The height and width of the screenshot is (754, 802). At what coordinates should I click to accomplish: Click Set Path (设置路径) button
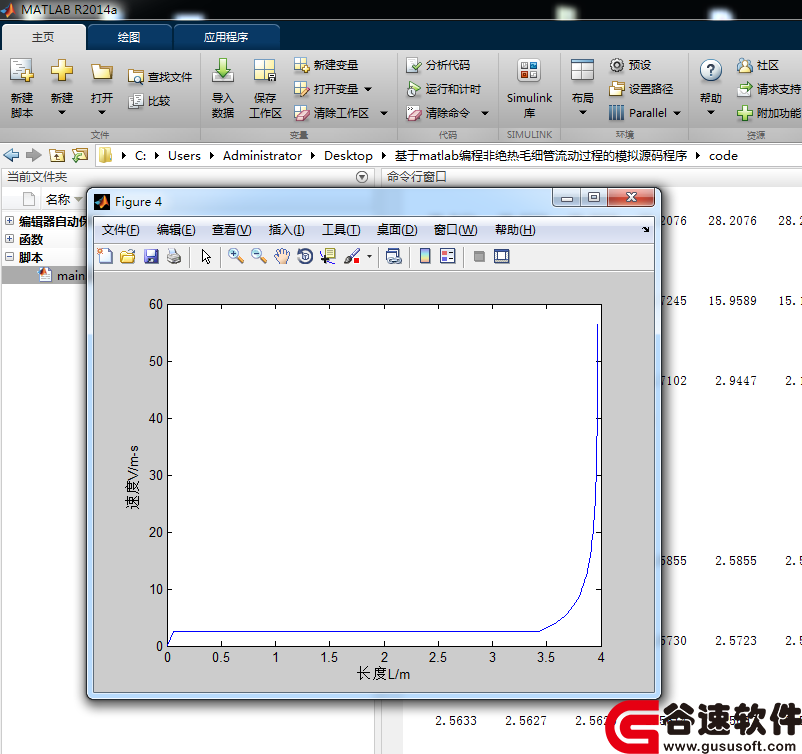coord(641,89)
